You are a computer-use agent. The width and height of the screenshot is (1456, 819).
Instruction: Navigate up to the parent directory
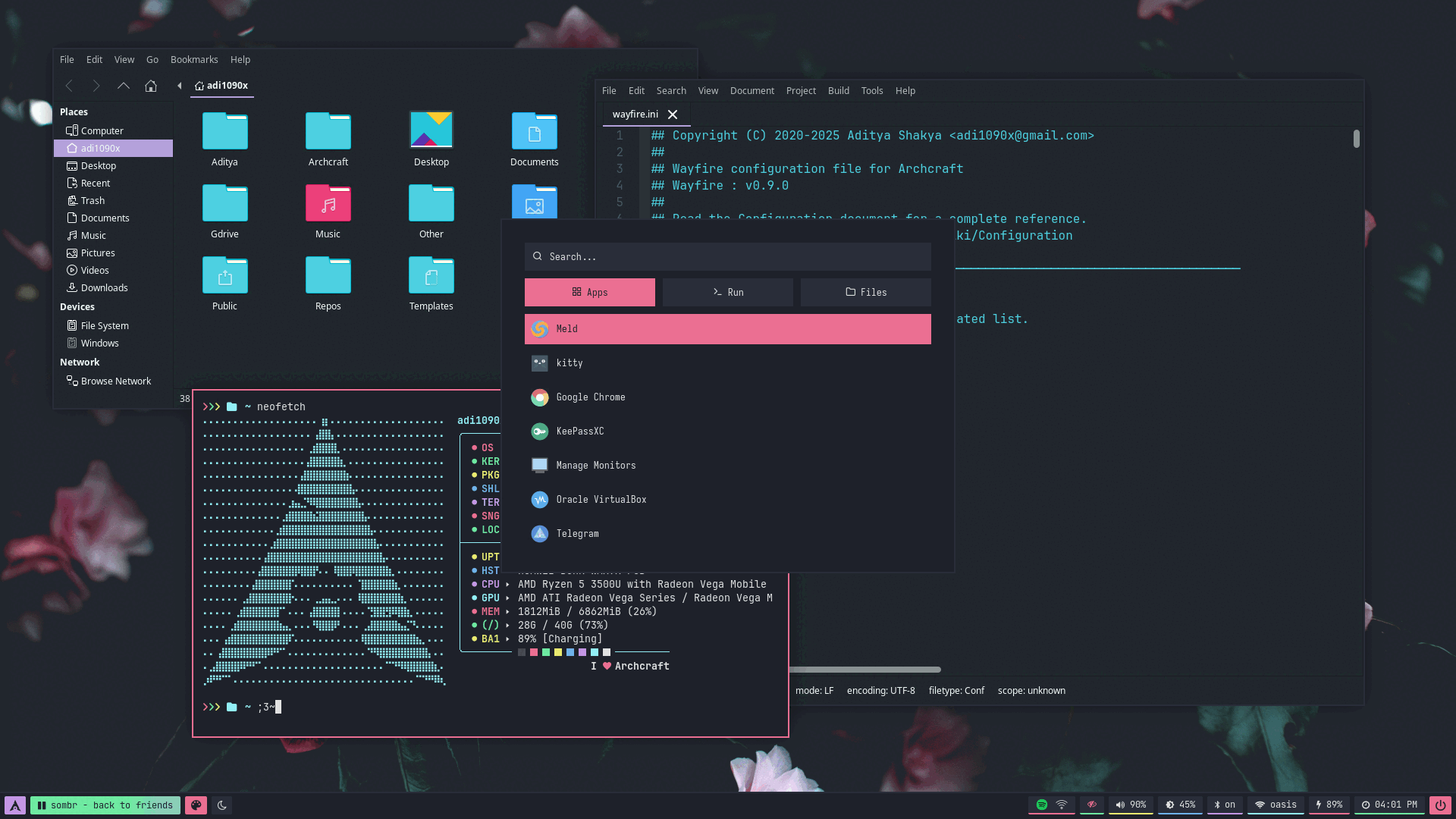(x=123, y=86)
